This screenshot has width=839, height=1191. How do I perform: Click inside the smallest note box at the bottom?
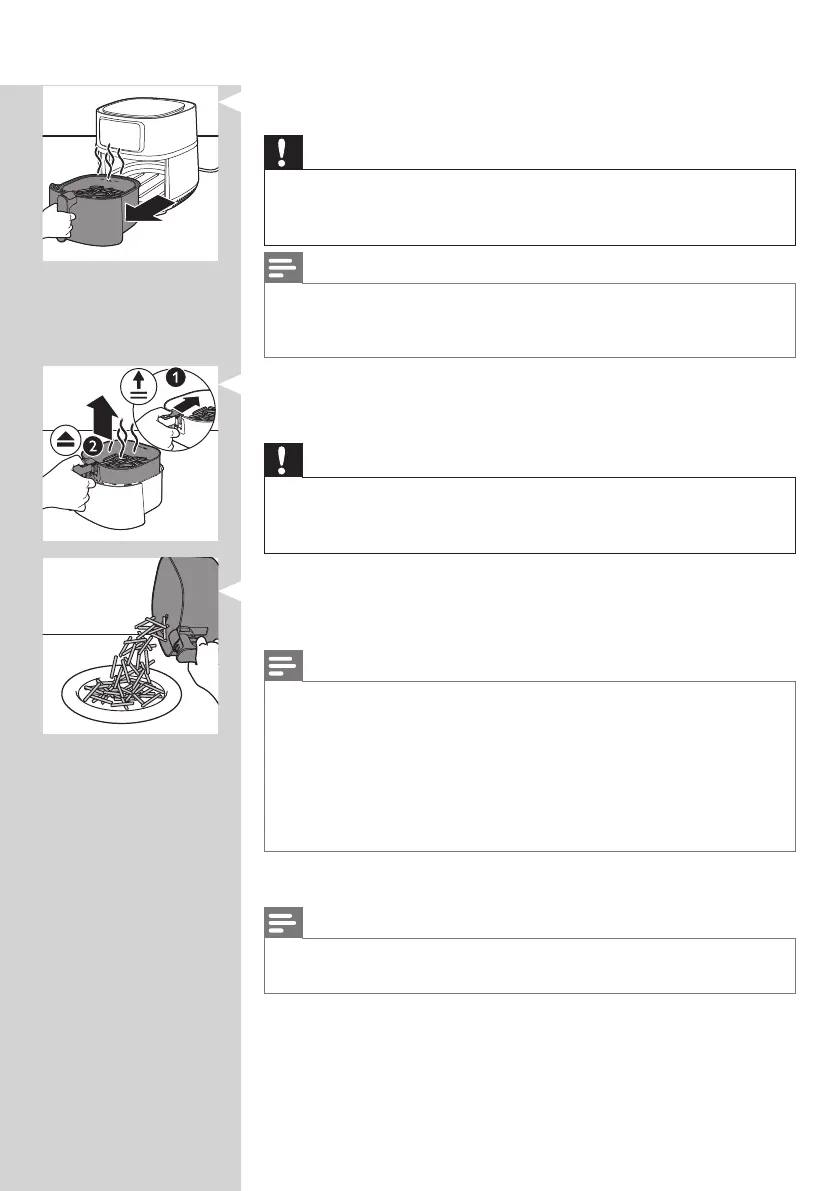tap(529, 965)
